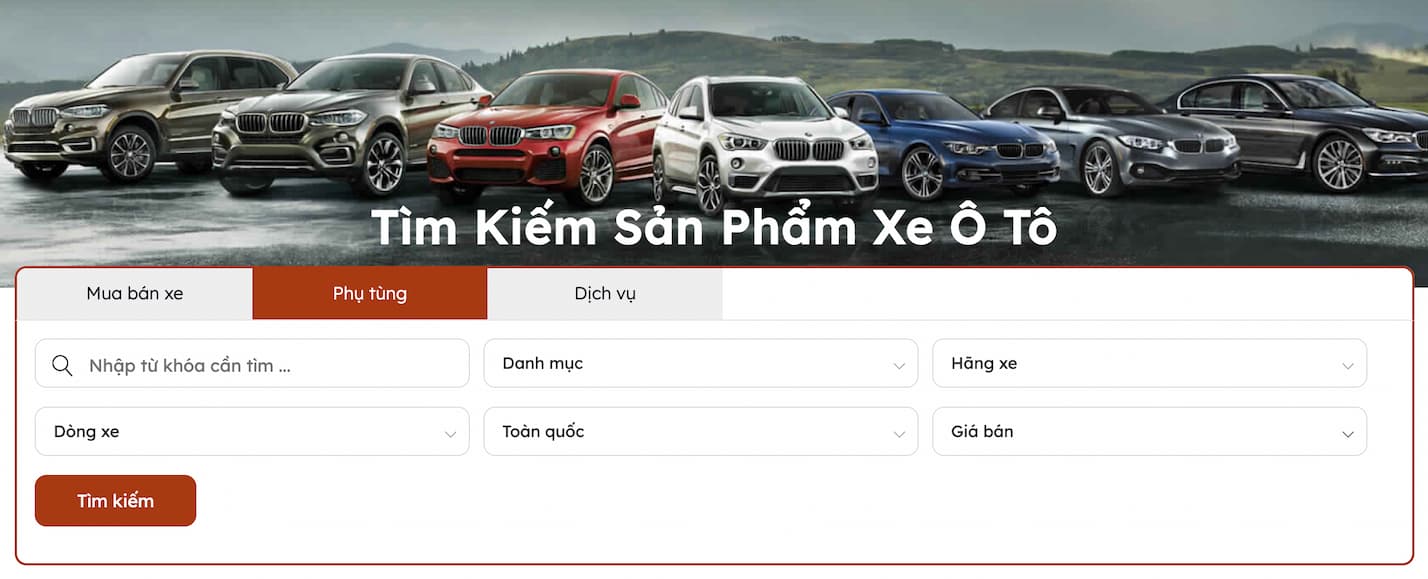Click the blue BMW sedan in banner

click(x=943, y=143)
